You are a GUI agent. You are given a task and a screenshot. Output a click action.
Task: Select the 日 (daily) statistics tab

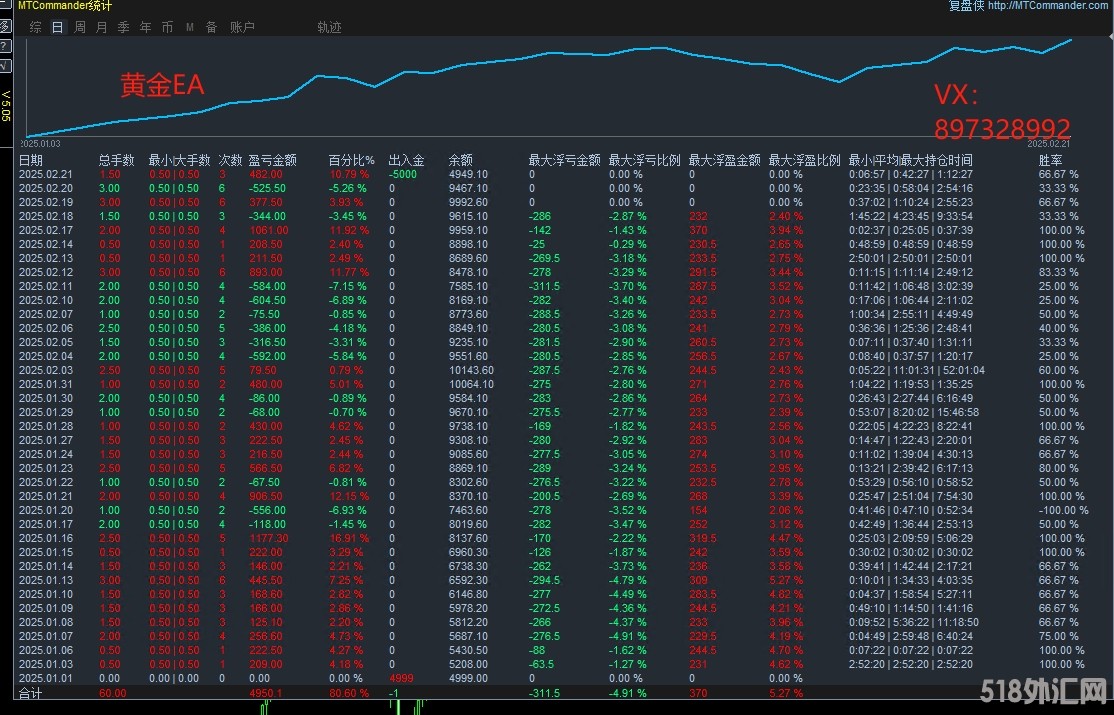point(57,27)
